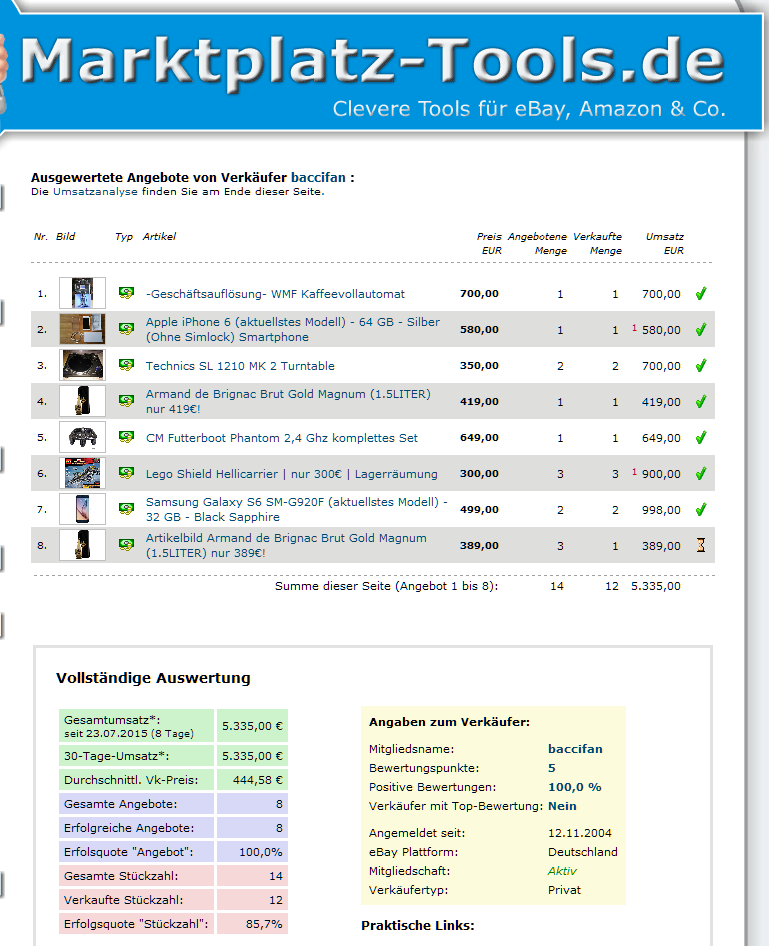Click green checkmark in Apple iPhone 6 row
Screen dimensions: 769x946
click(x=701, y=329)
